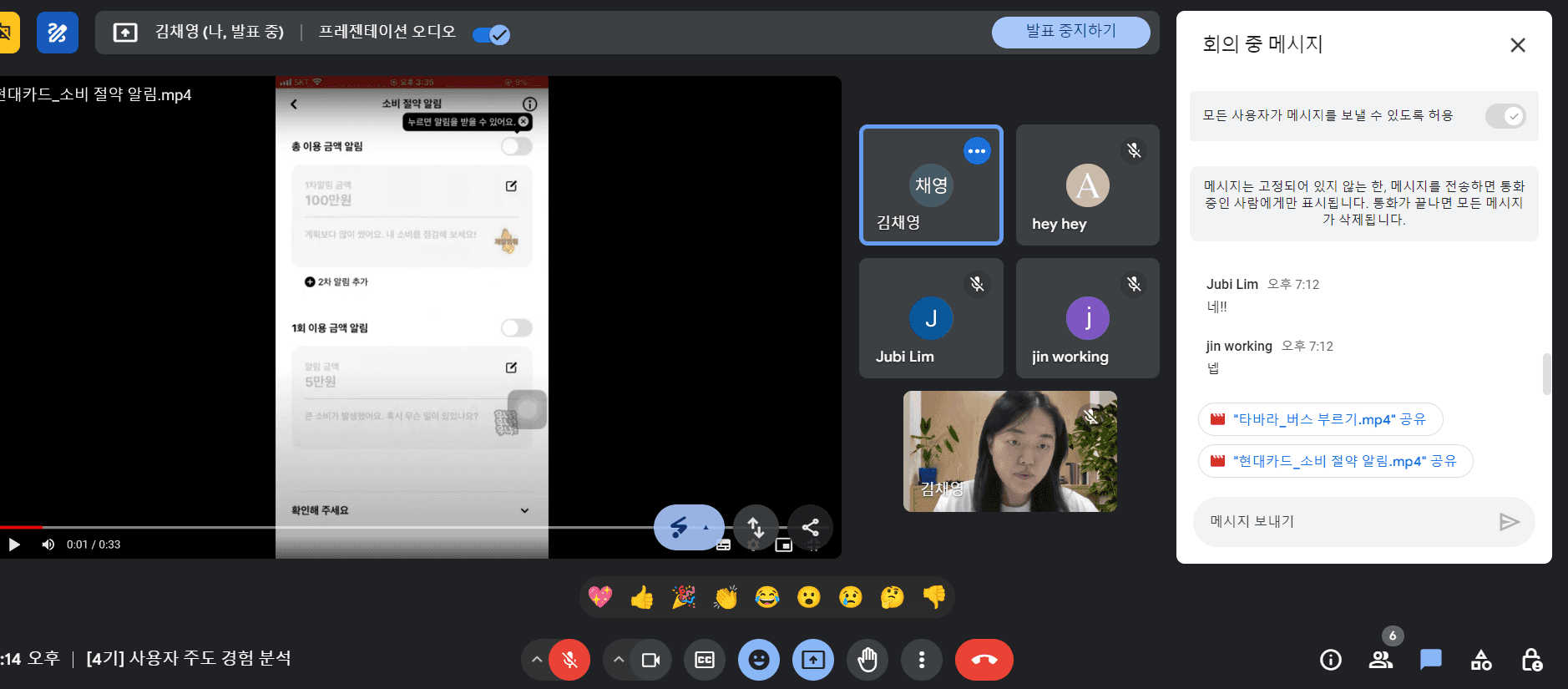The image size is (1568, 689).
Task: Click the present screen button
Action: 813,660
